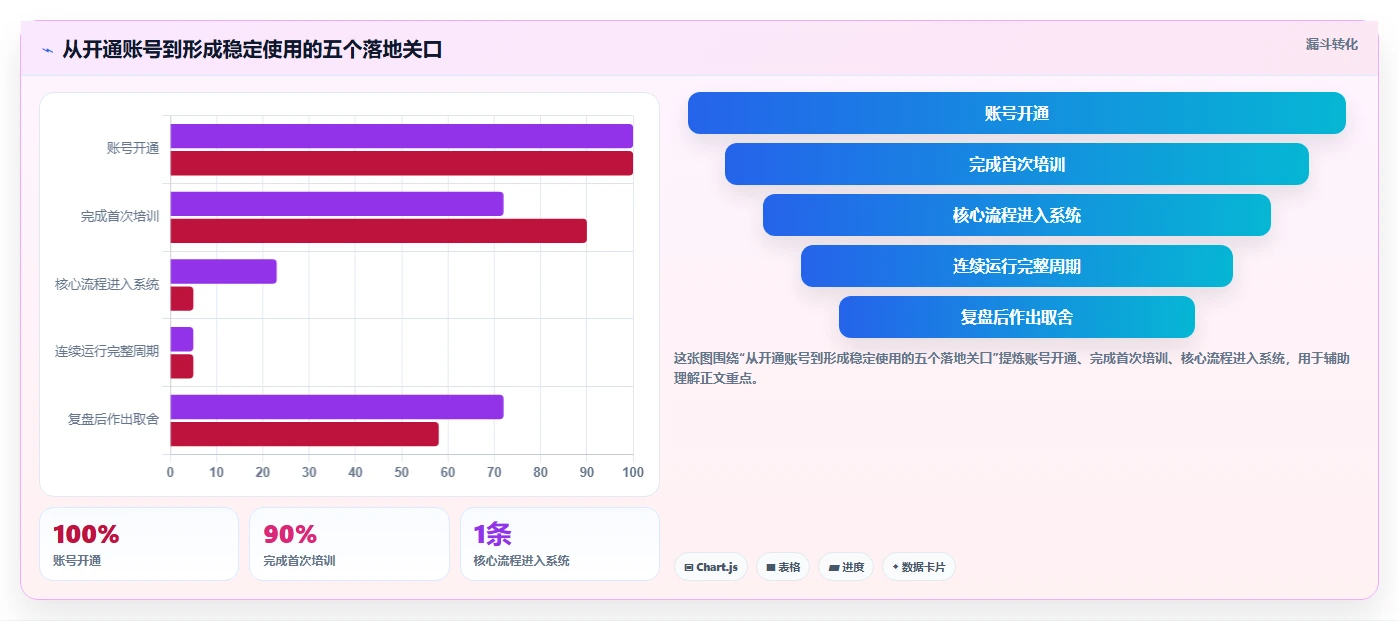Click the x-axis tick value 0

pyautogui.click(x=170, y=472)
